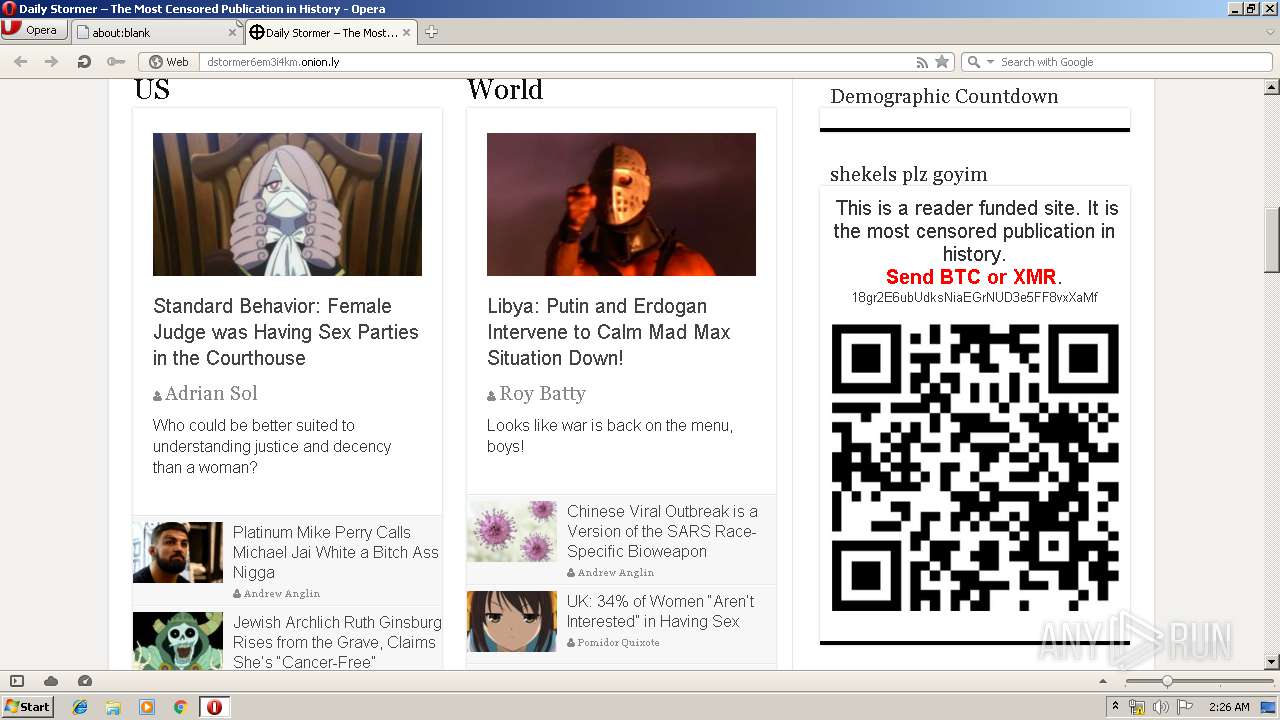1280x720 pixels.
Task: Click the Opera taskbar button
Action: (214, 707)
